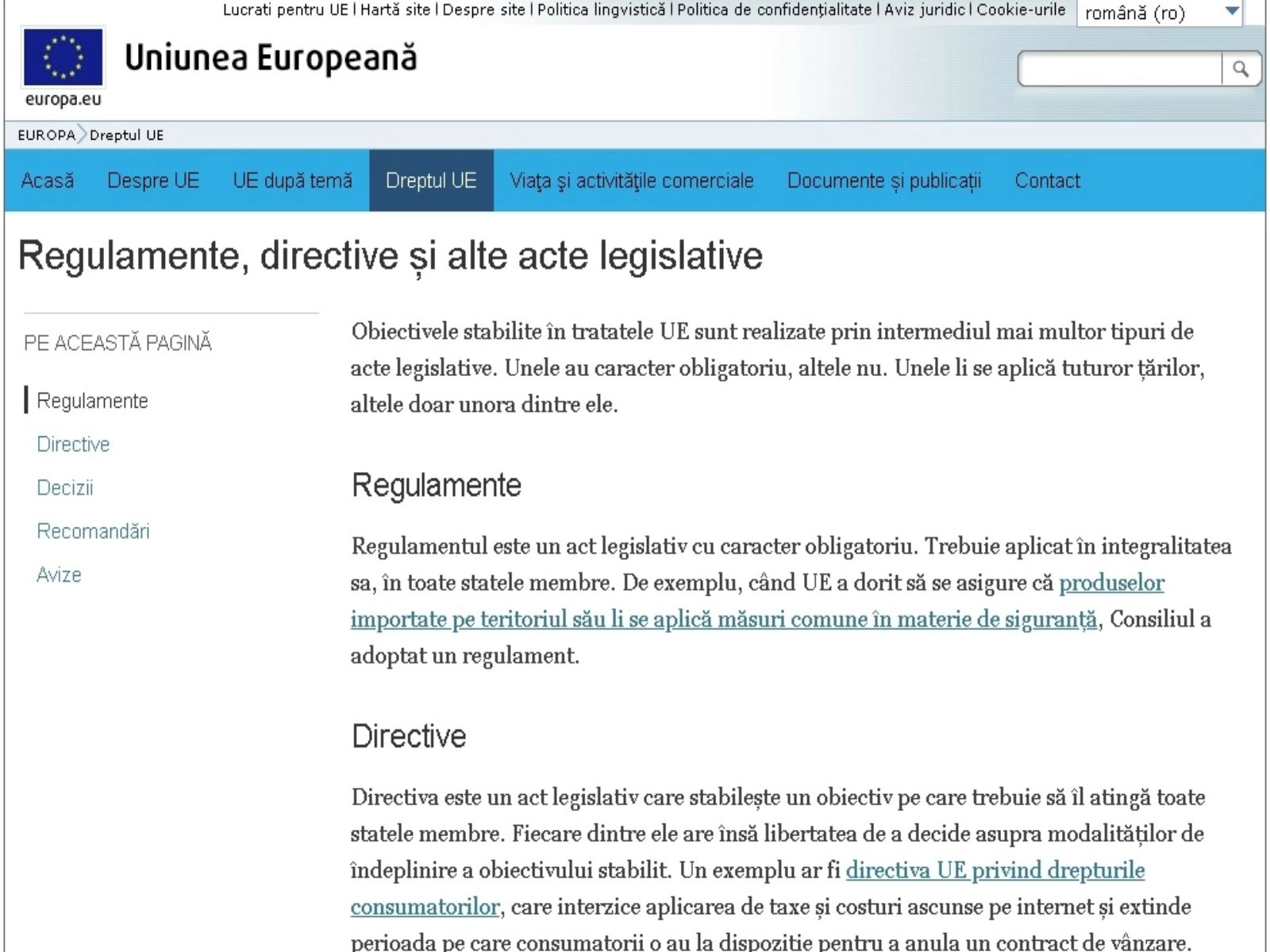Select the Dreptul UE tab
The width and height of the screenshot is (1270, 952).
pos(431,181)
